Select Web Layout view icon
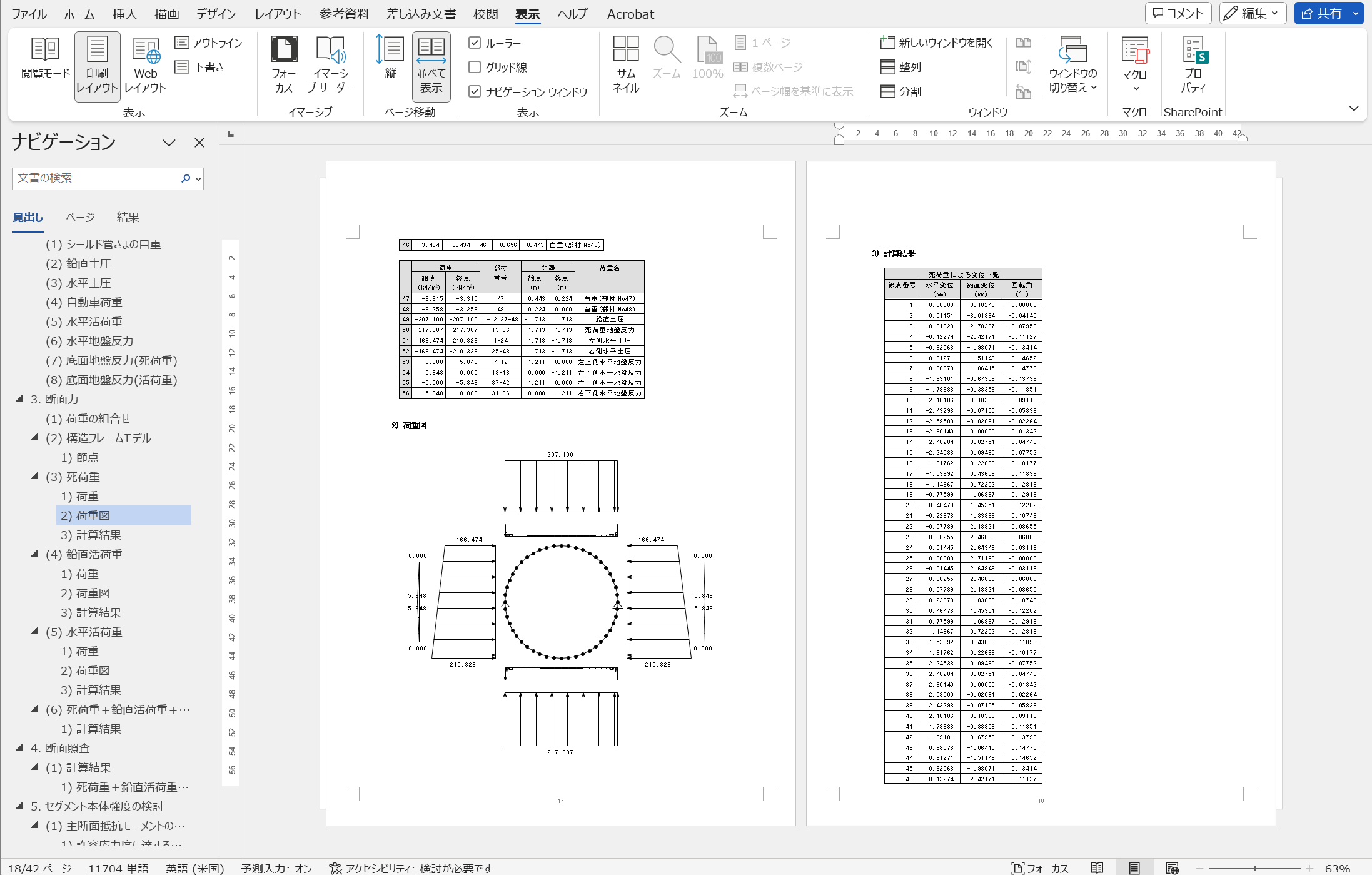Image resolution: width=1372 pixels, height=875 pixels. (145, 64)
